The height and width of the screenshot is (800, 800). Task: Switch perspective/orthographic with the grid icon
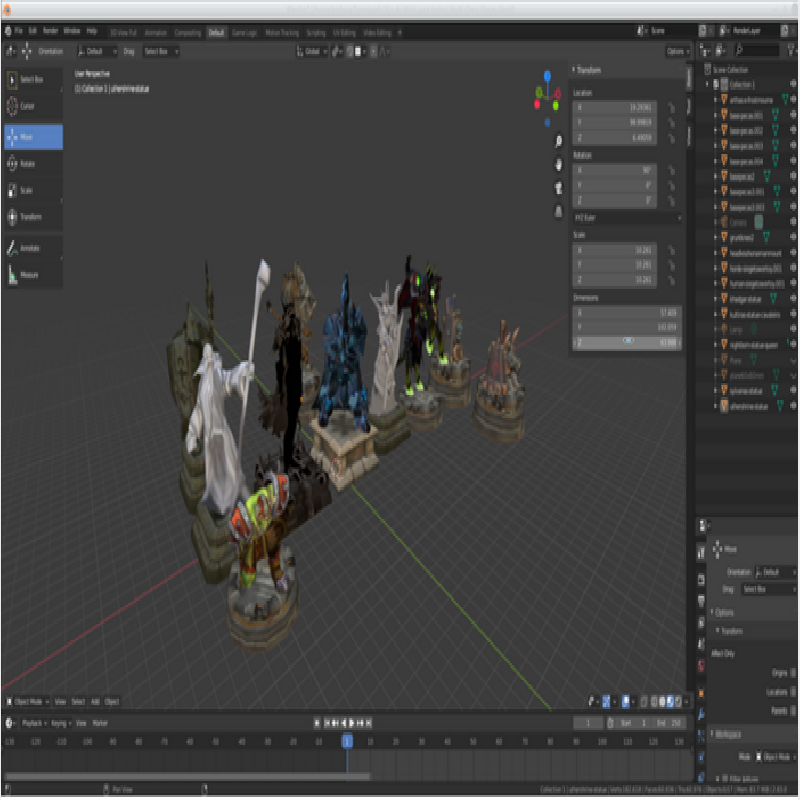558,211
